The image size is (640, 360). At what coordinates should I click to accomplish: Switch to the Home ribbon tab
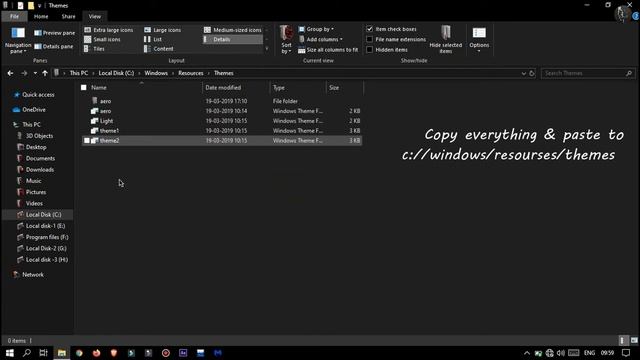[x=41, y=16]
